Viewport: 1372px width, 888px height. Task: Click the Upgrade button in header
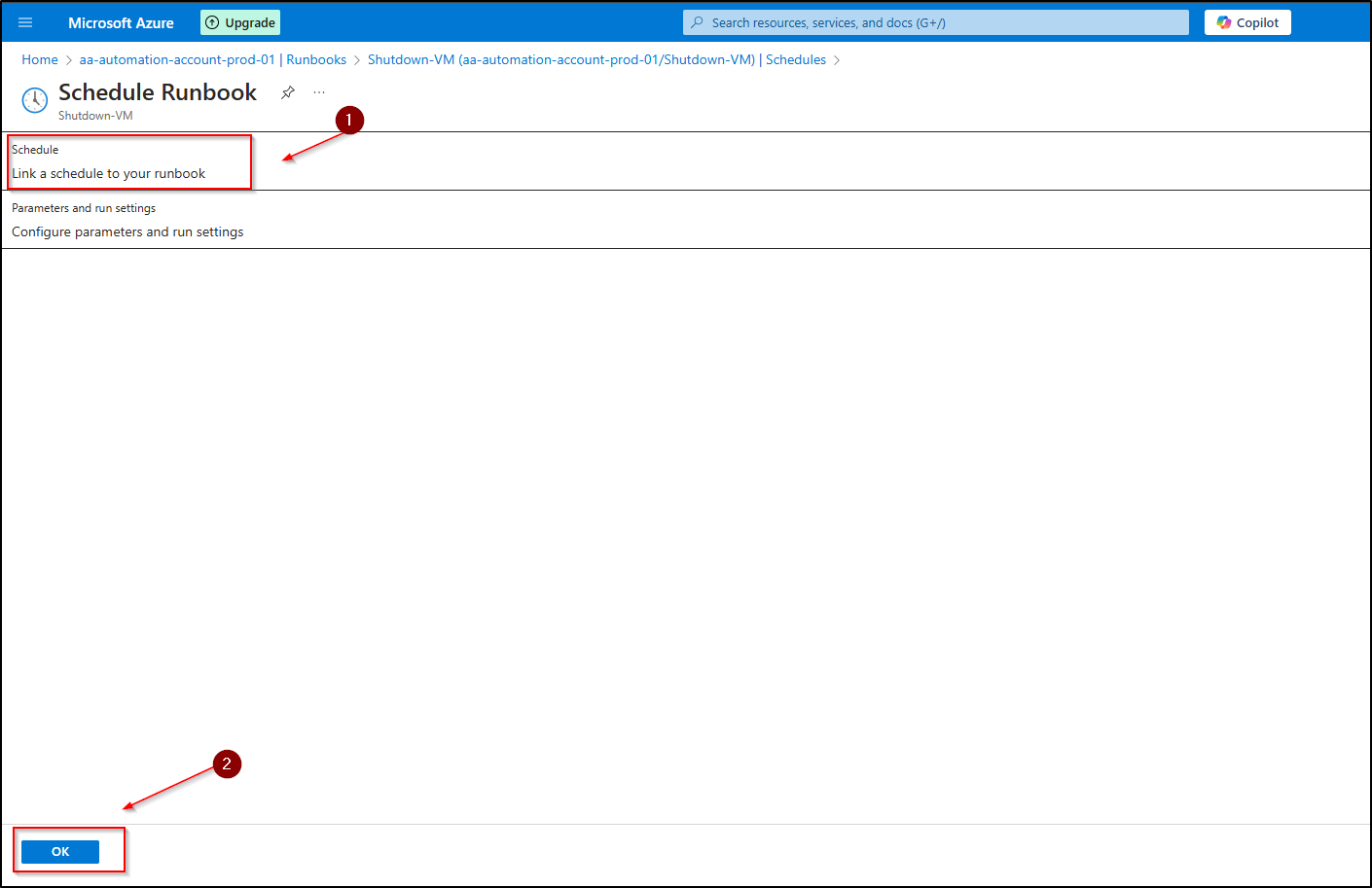240,22
